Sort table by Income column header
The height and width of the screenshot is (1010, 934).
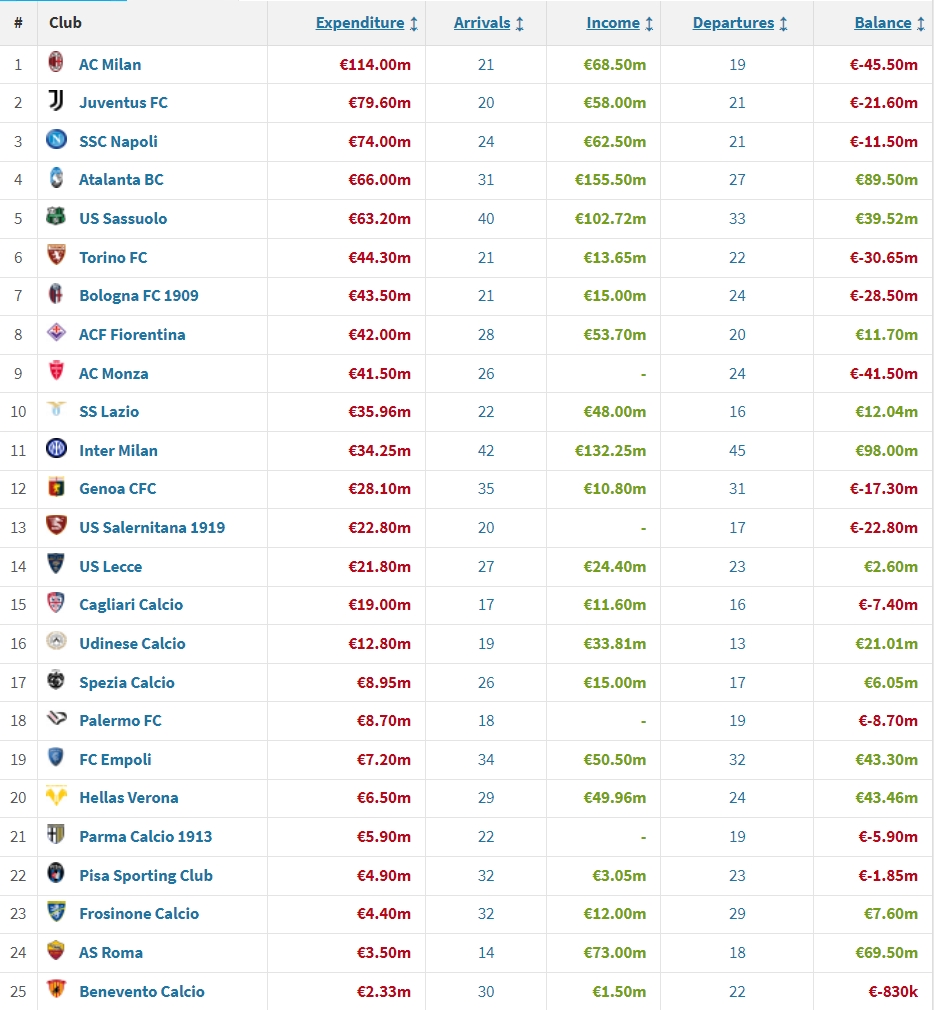[x=613, y=23]
